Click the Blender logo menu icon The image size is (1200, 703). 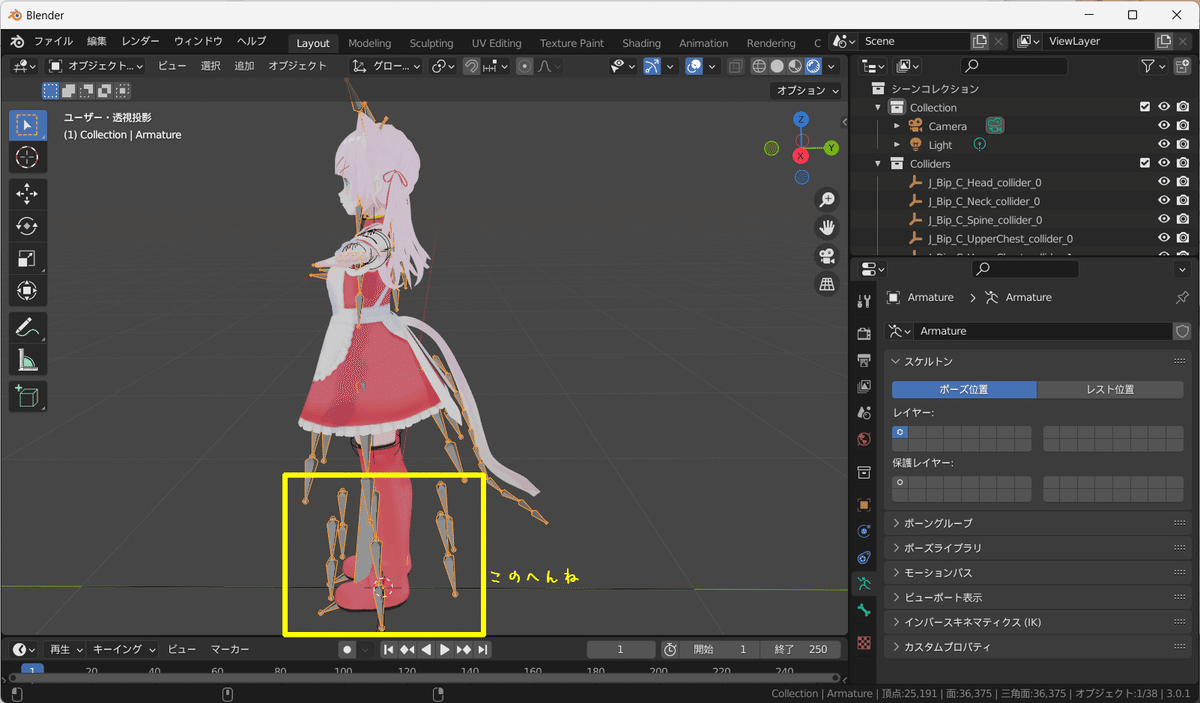coord(17,42)
